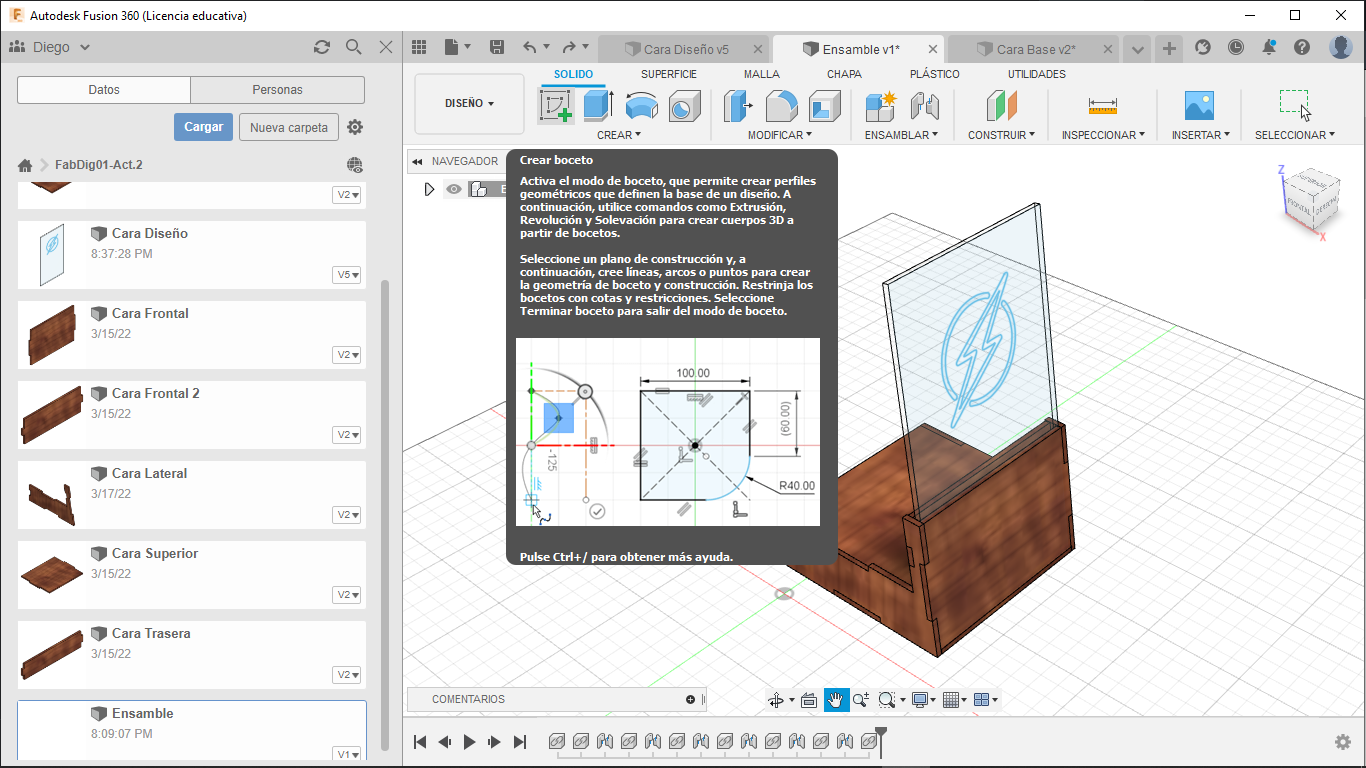Click the Cargar button
Screen dimensions: 1366x768
click(203, 127)
